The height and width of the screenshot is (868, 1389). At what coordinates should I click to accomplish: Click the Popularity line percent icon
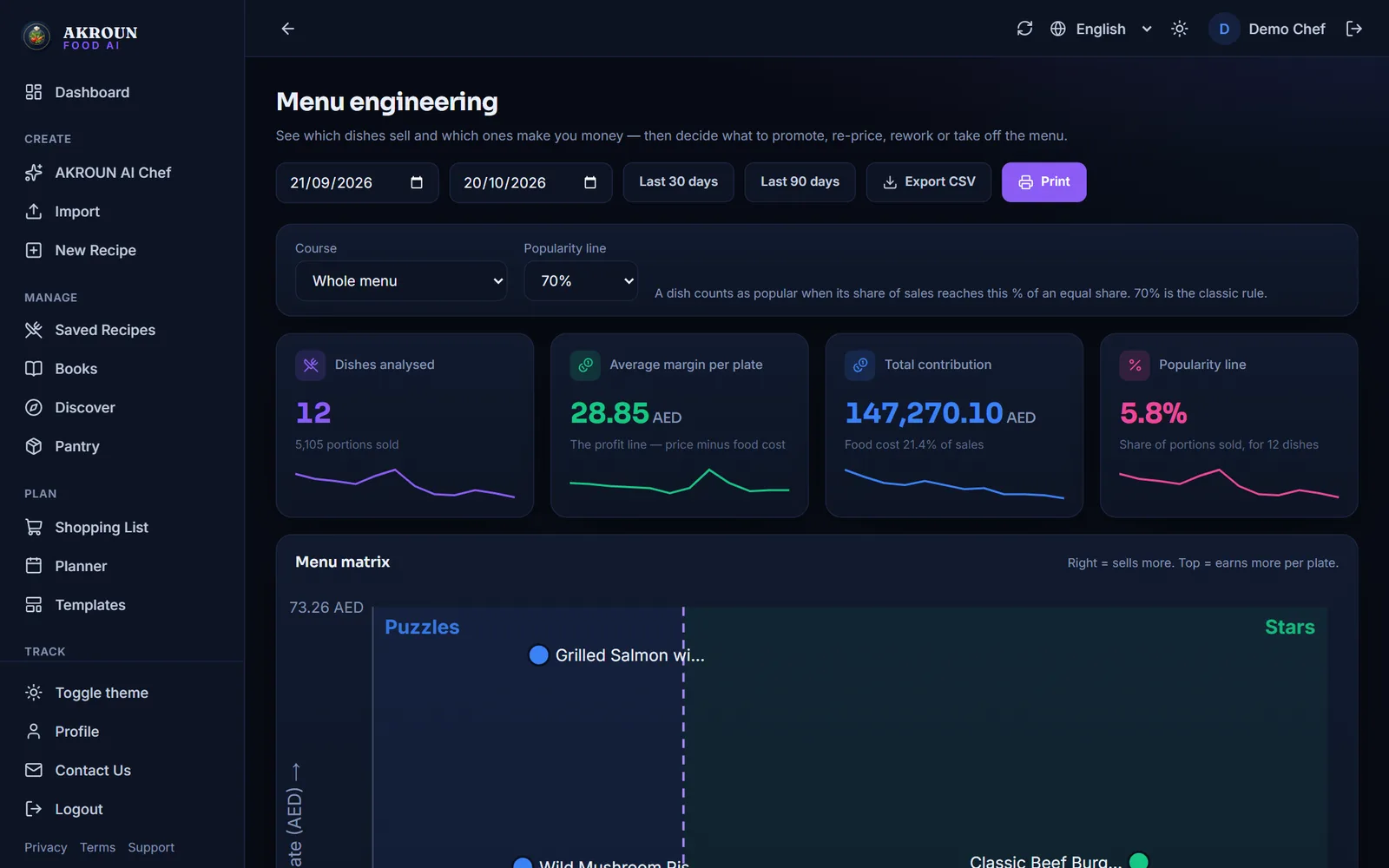pos(1135,365)
